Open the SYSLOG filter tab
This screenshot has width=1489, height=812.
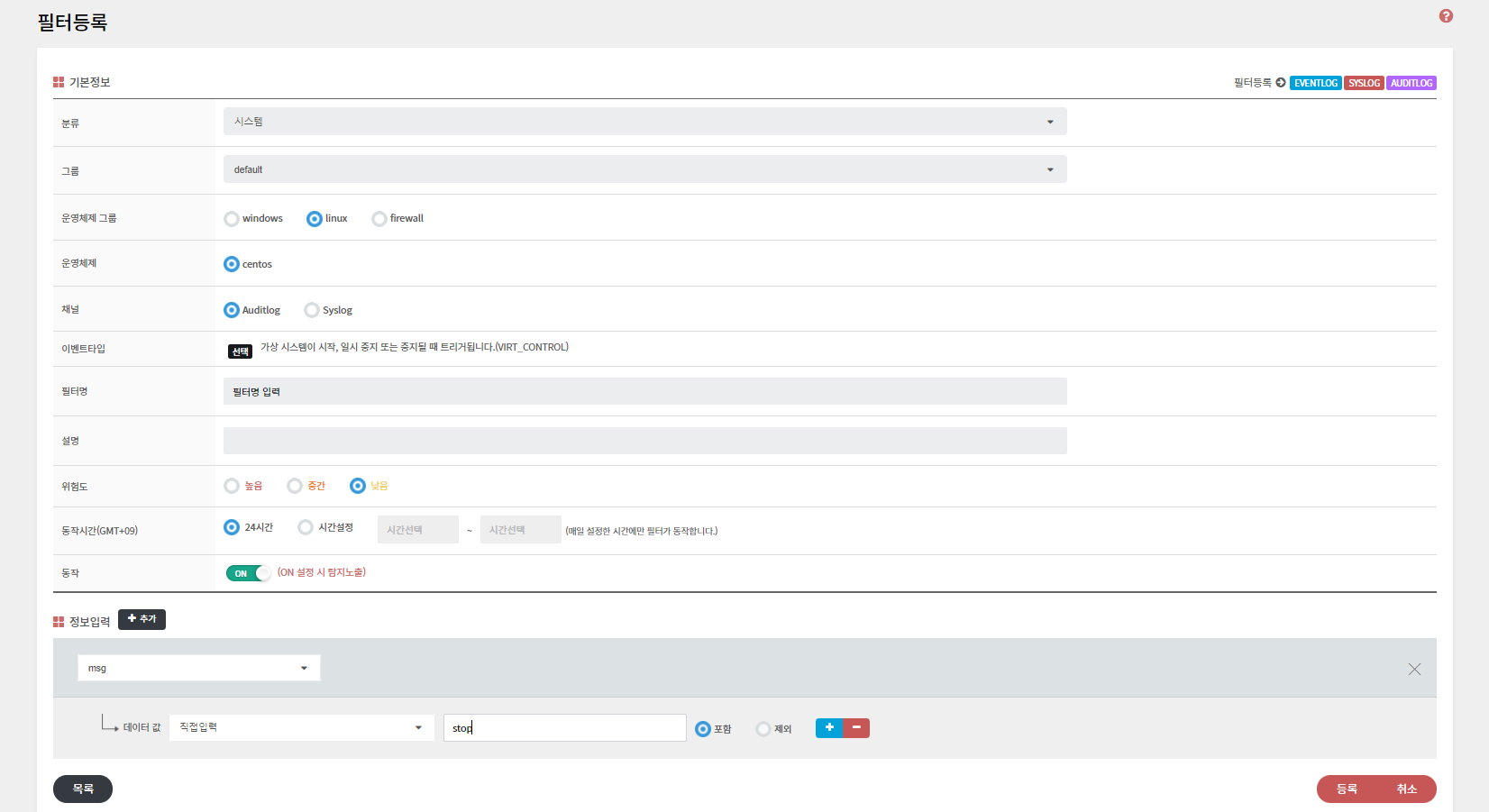coord(1364,83)
